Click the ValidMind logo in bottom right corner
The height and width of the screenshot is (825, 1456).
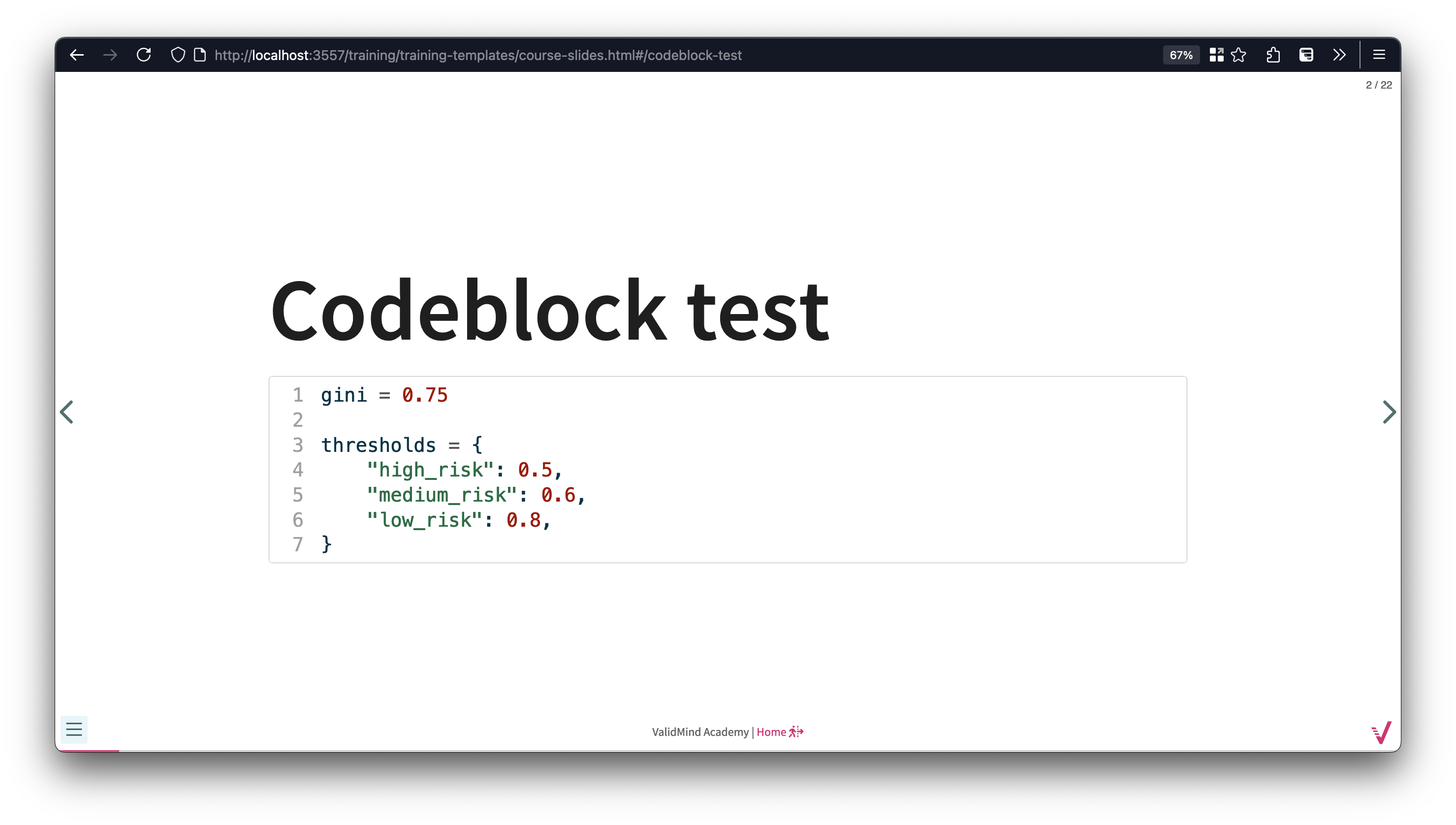point(1381,732)
